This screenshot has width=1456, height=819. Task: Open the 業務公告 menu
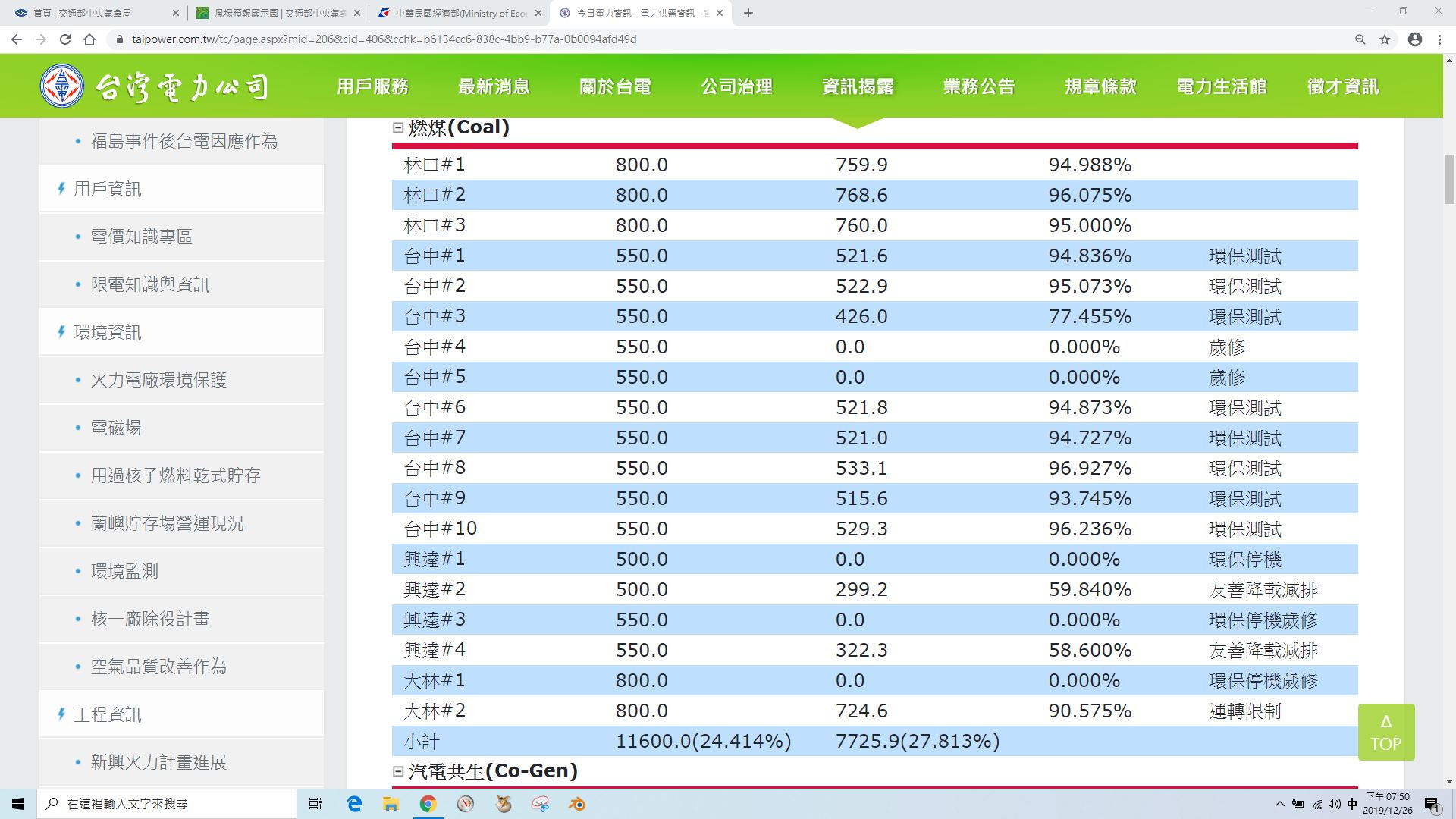[979, 86]
